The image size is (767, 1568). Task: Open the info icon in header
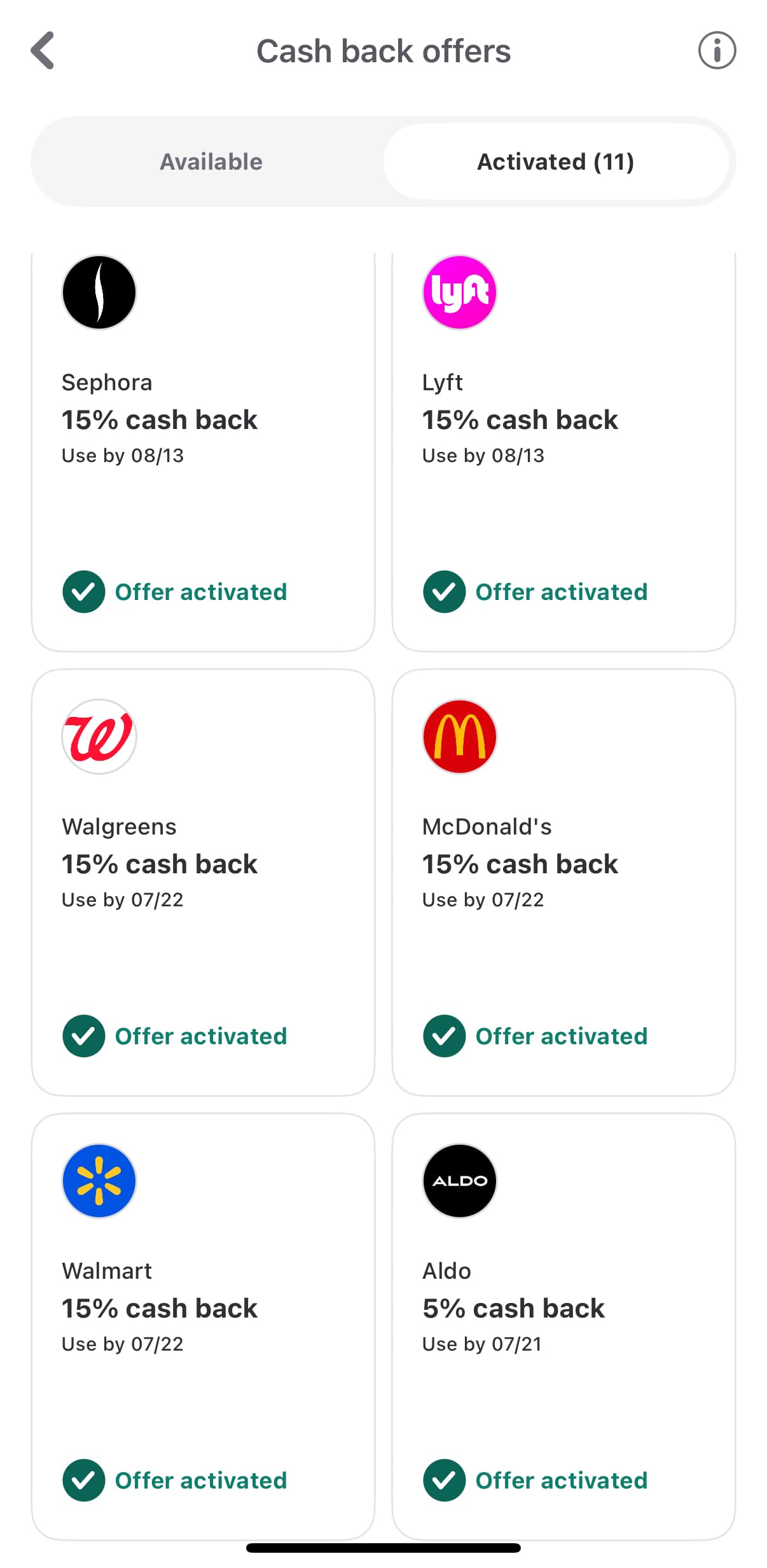[x=717, y=50]
